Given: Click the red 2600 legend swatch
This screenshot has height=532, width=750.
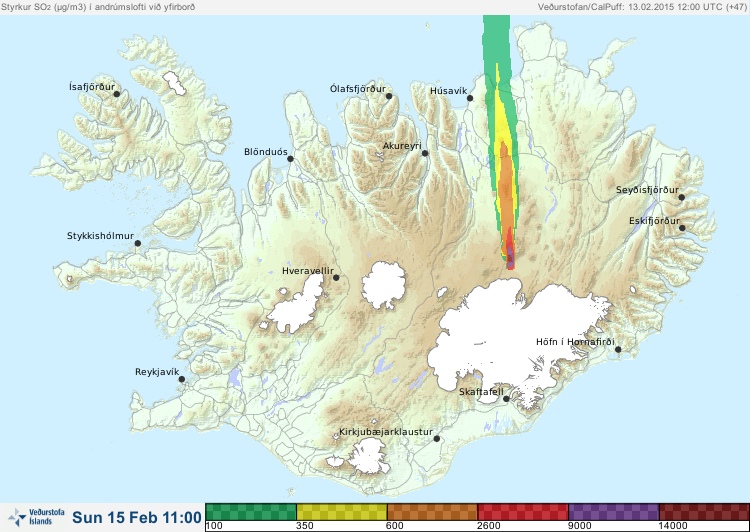Looking at the screenshot, I should click(x=523, y=511).
